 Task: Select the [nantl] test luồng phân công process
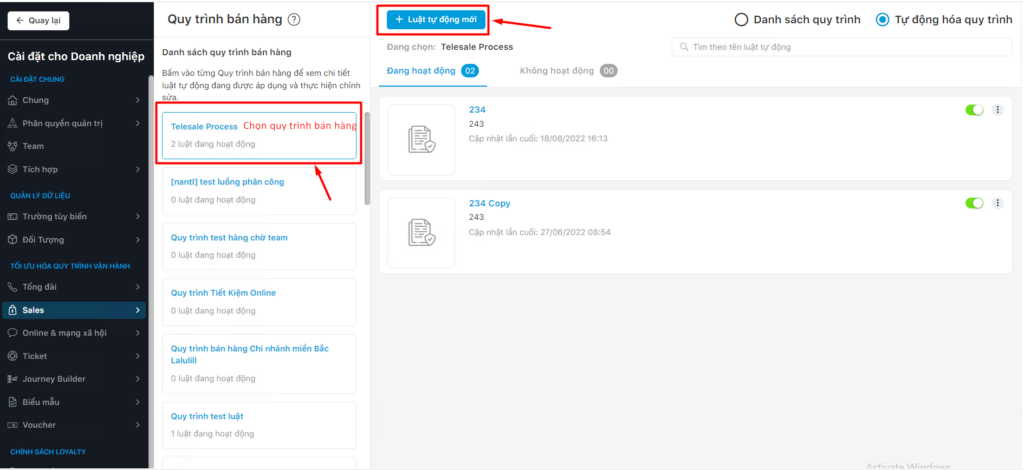tap(259, 191)
